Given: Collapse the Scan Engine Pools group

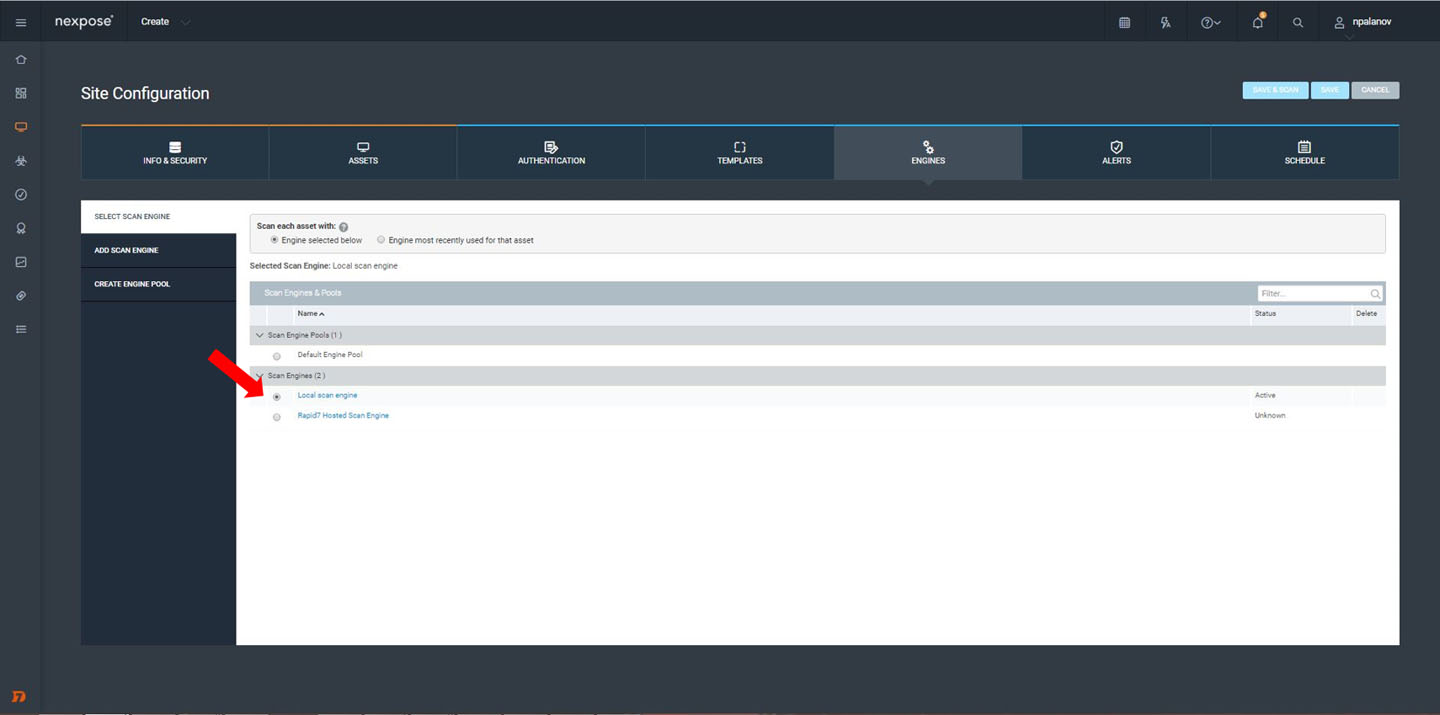Looking at the screenshot, I should (260, 335).
